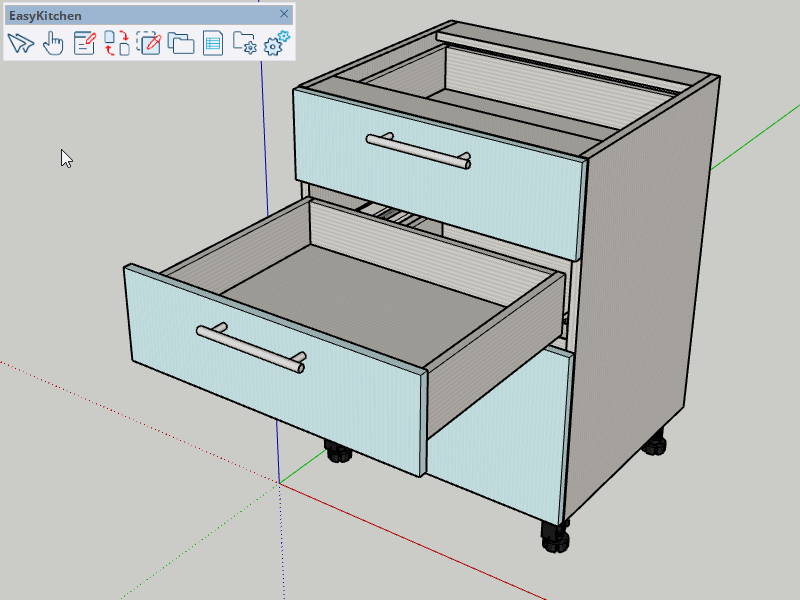The height and width of the screenshot is (600, 800).
Task: Select the double-arrow multi-select tool in EasyKitchen
Action: coord(21,43)
